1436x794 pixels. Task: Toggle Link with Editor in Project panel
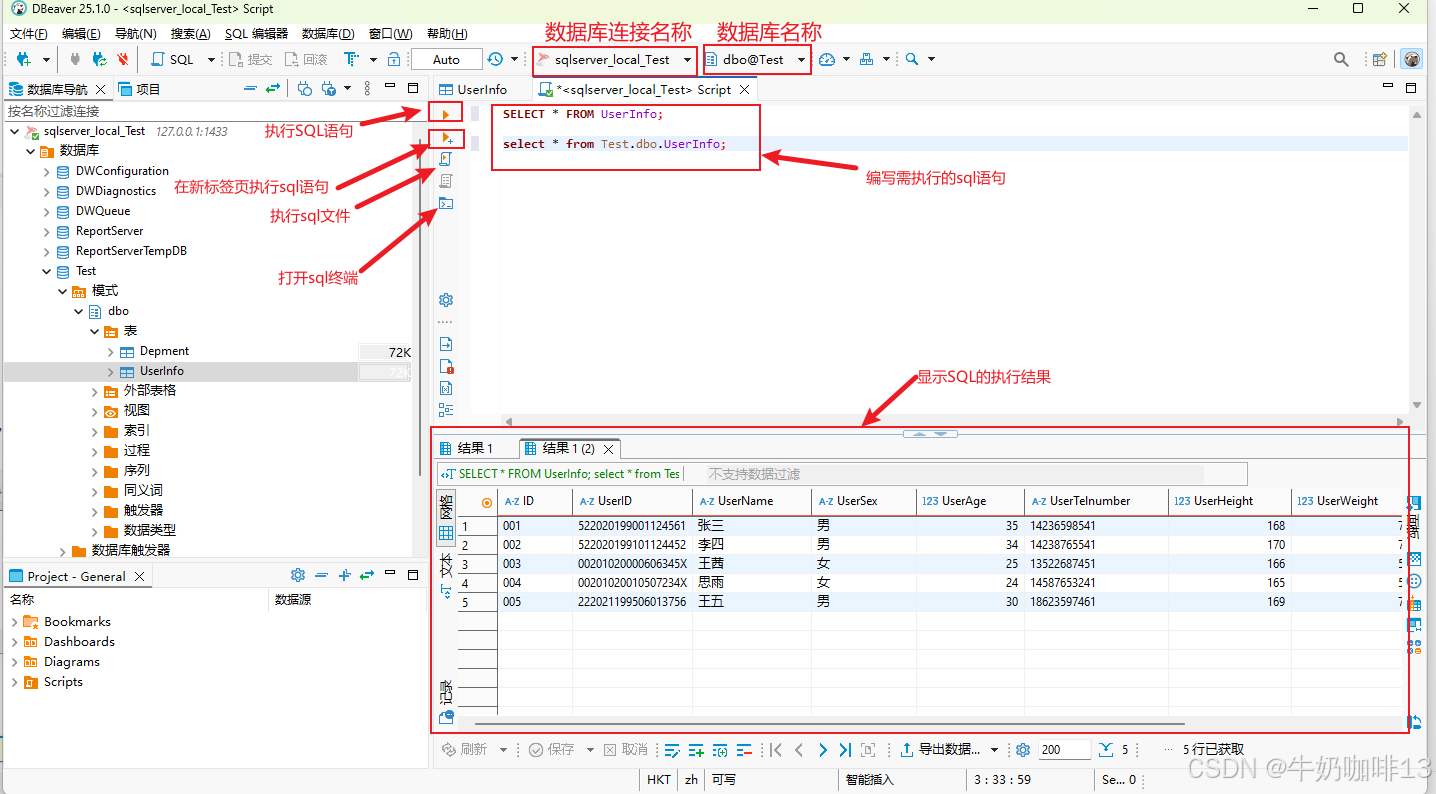[367, 575]
